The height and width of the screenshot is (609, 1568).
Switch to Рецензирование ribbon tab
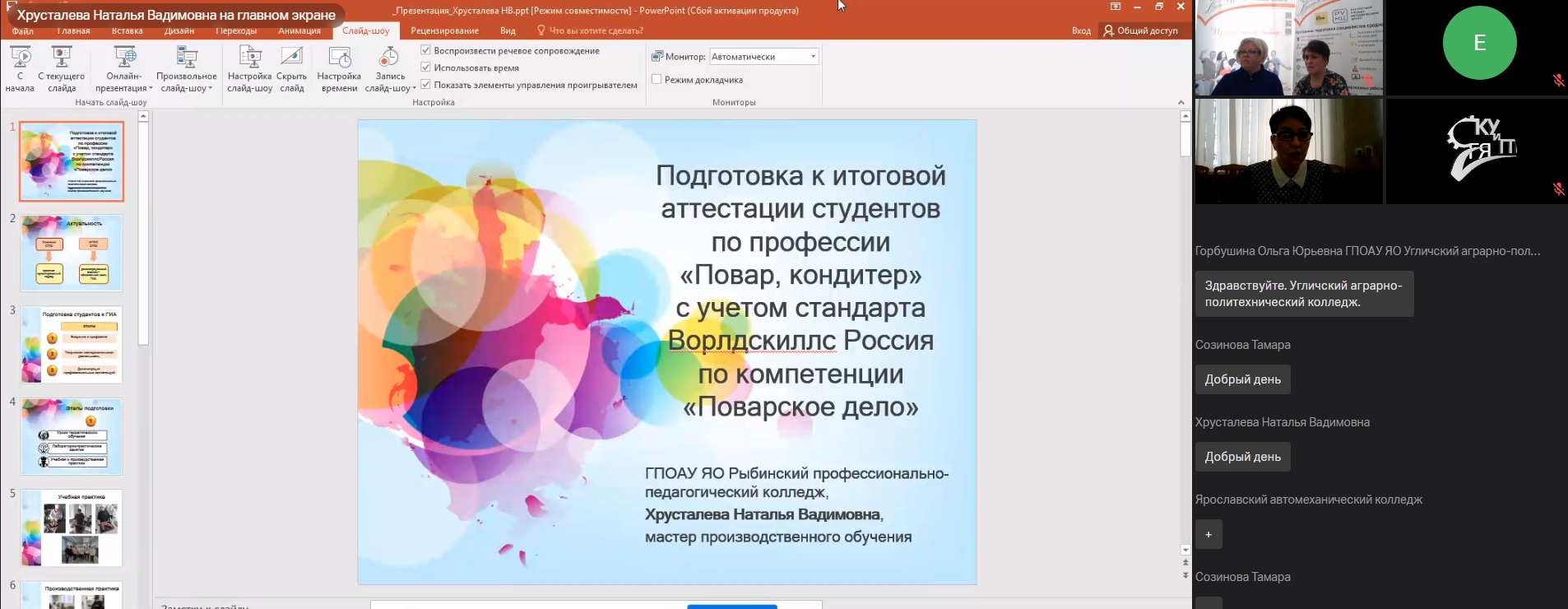[445, 30]
